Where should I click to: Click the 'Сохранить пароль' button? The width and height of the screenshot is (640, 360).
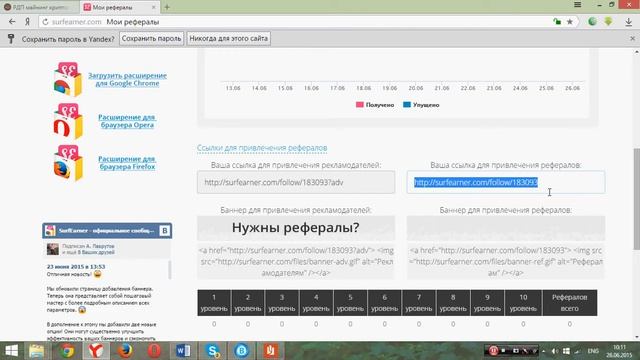coord(151,38)
